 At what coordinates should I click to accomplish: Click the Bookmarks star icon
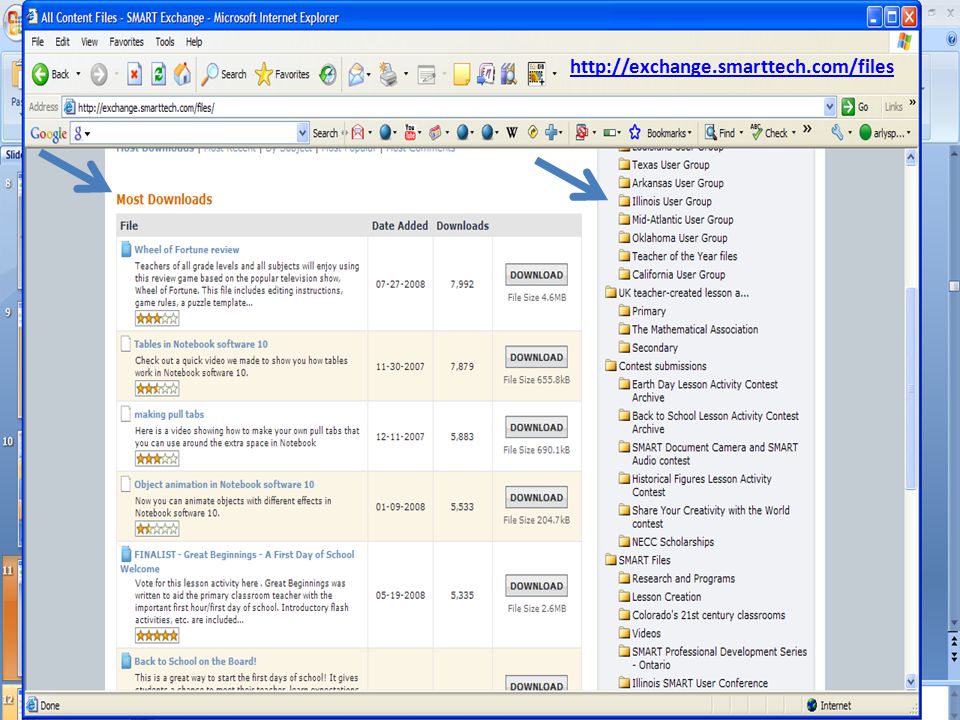(635, 132)
